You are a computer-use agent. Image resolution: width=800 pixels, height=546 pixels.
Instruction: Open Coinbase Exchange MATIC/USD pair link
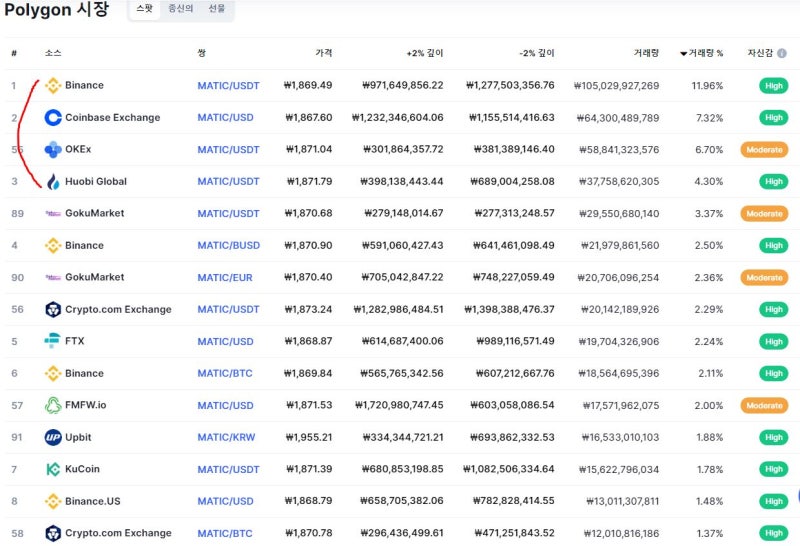pos(225,117)
